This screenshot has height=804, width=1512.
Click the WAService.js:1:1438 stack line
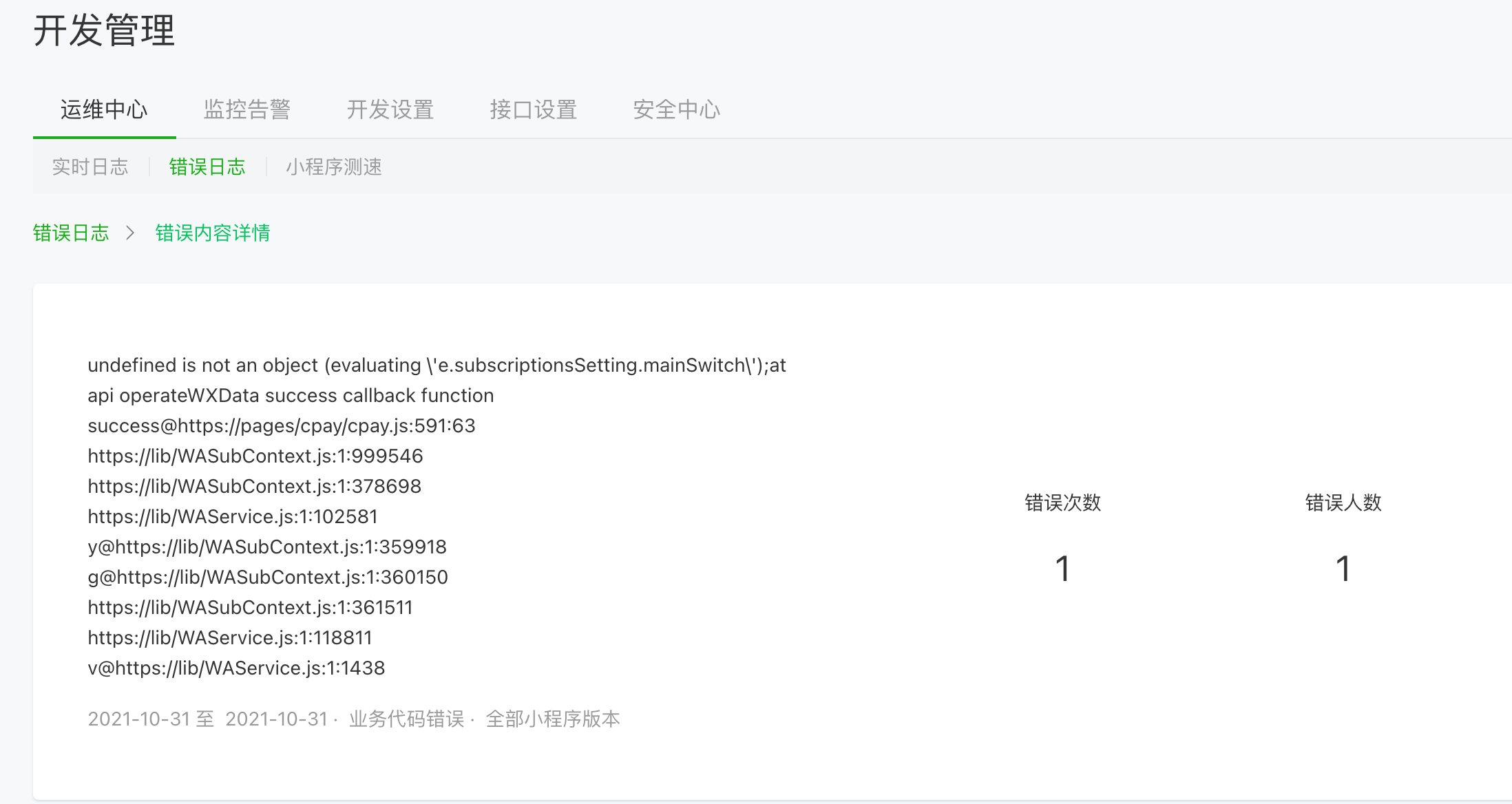[236, 668]
